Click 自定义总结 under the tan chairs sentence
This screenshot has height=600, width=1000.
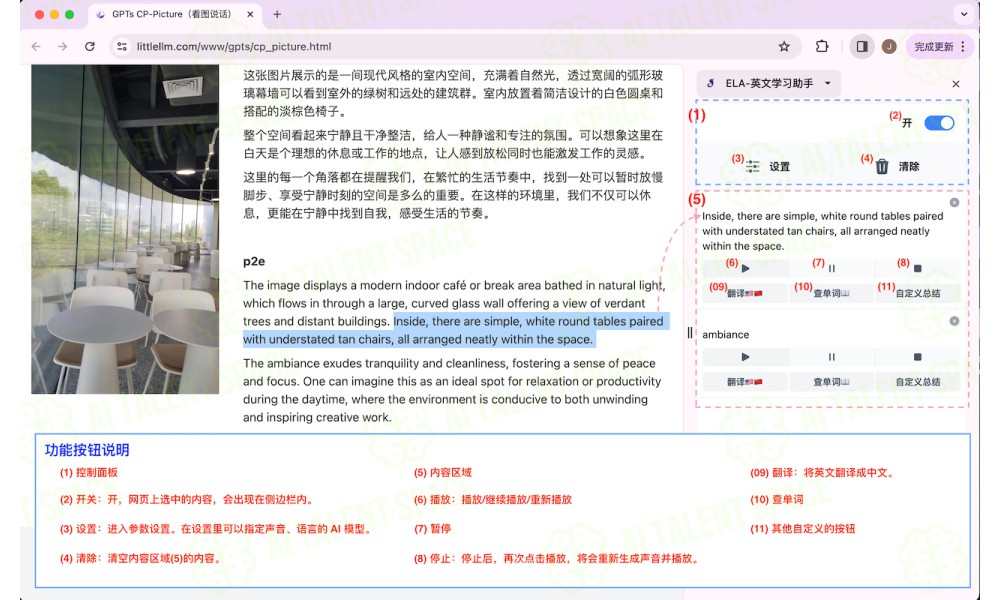[917, 293]
